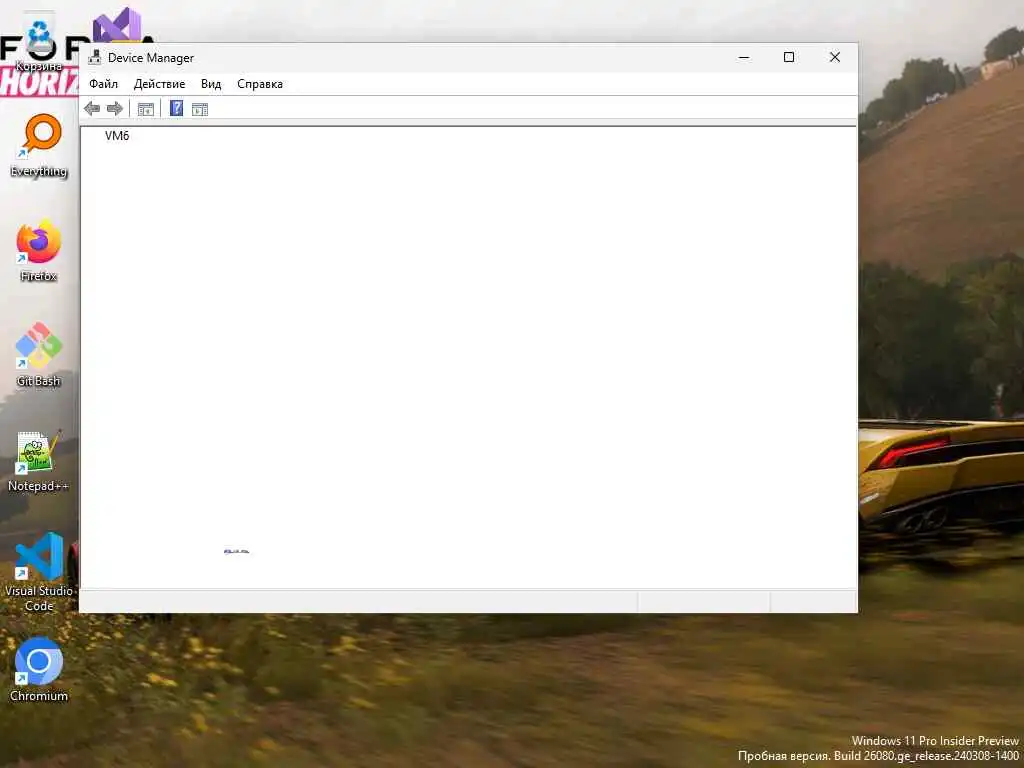Open the Файл menu
Image resolution: width=1024 pixels, height=768 pixels.
(103, 84)
